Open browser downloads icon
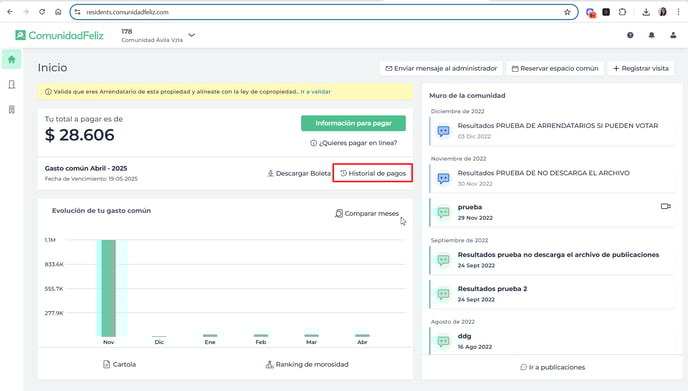Viewport: 688px width, 391px height. pyautogui.click(x=646, y=12)
